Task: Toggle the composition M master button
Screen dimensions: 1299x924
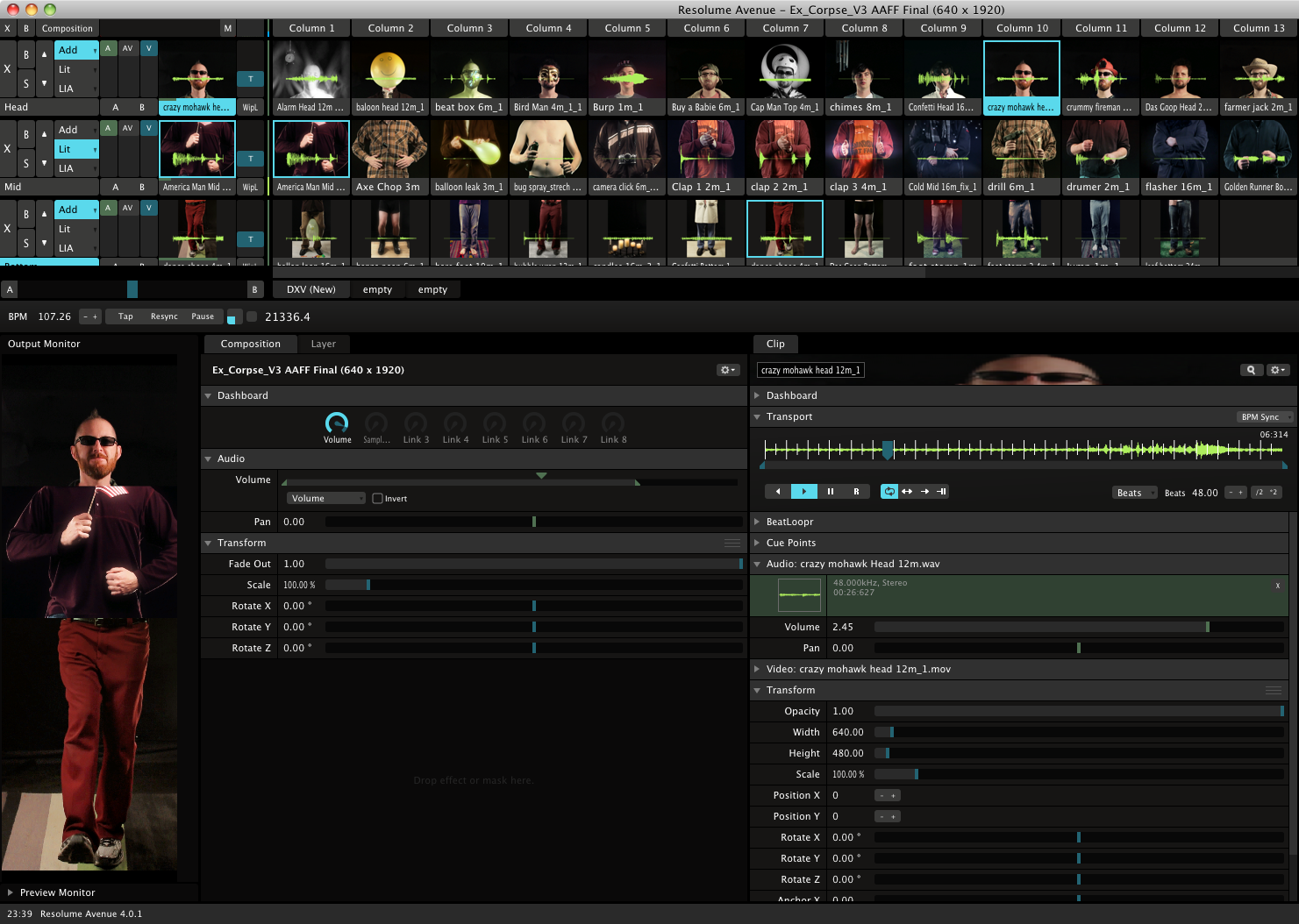Action: click(228, 28)
